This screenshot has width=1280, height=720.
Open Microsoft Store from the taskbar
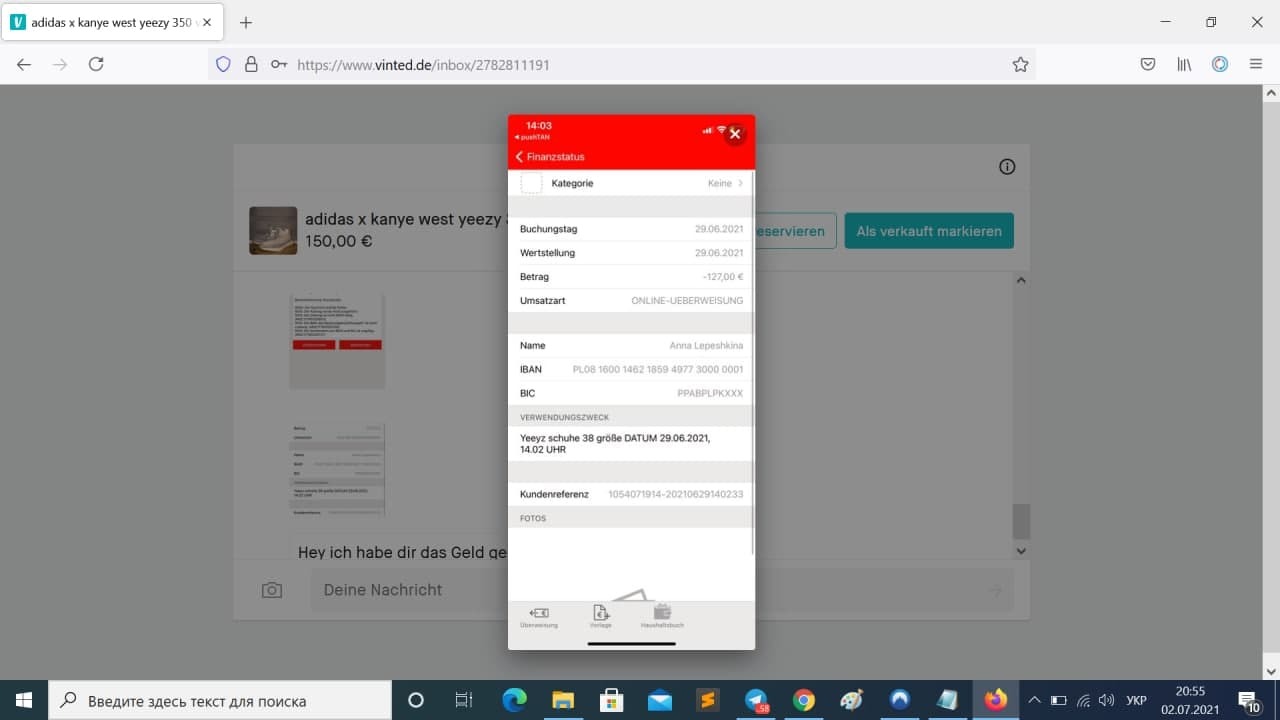611,700
